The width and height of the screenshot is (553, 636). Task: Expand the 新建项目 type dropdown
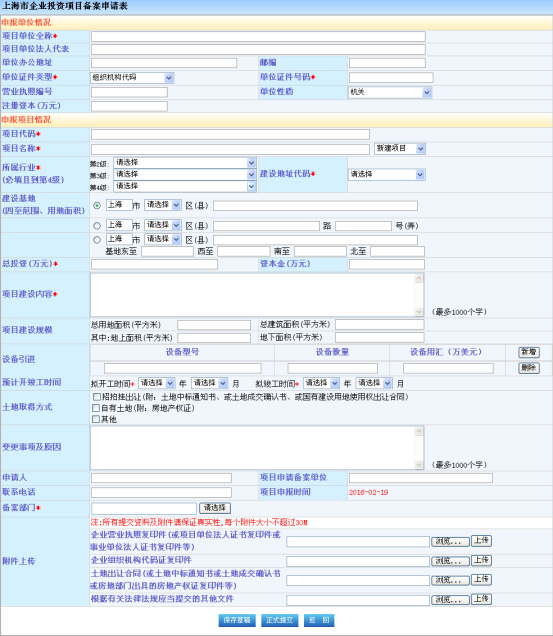(400, 148)
